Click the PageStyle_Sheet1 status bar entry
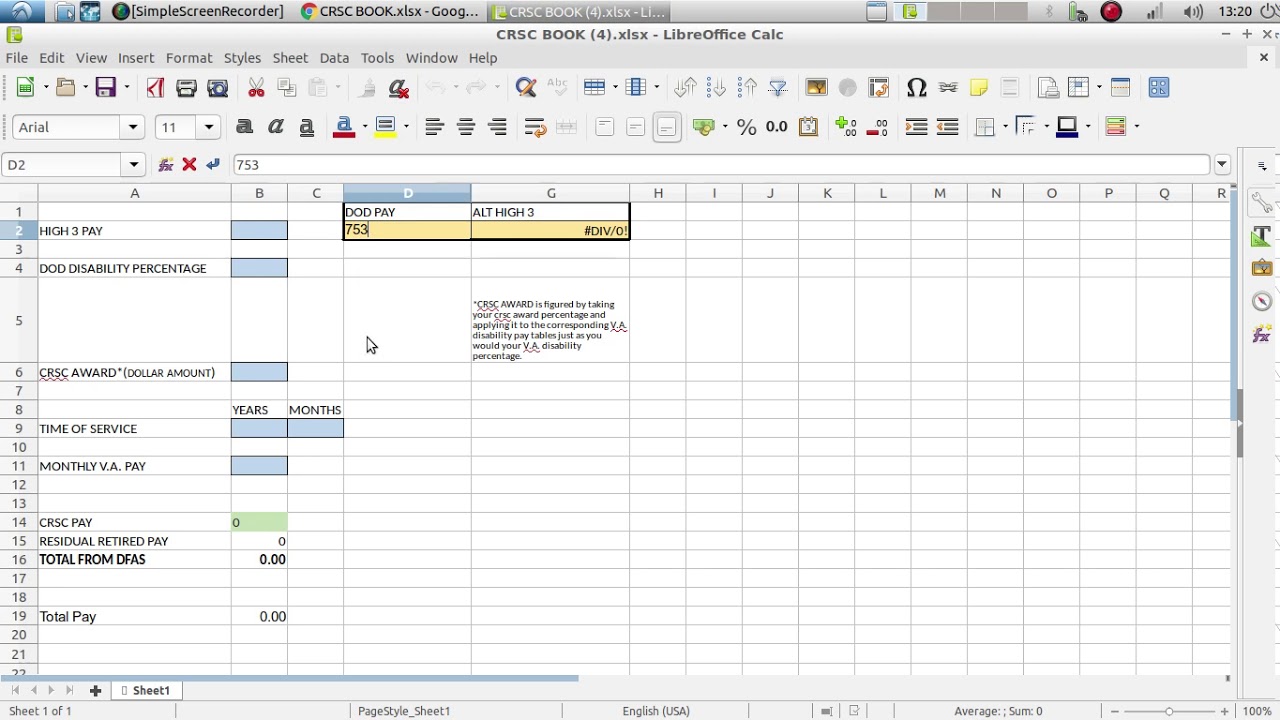Viewport: 1280px width, 720px height. [x=404, y=711]
